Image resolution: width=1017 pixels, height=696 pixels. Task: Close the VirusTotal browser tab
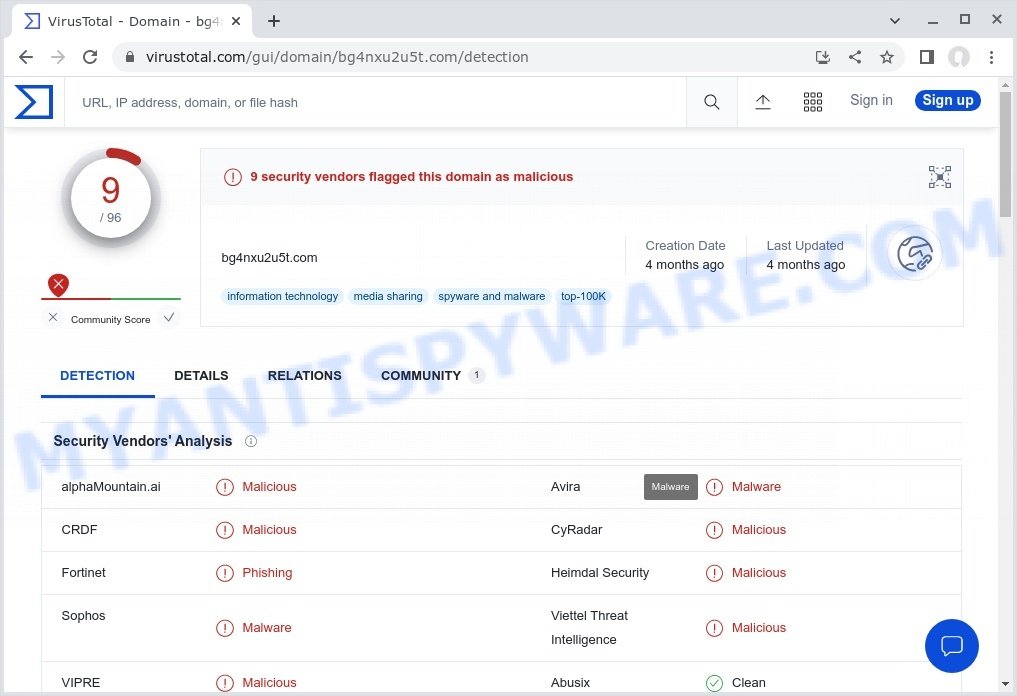click(236, 21)
